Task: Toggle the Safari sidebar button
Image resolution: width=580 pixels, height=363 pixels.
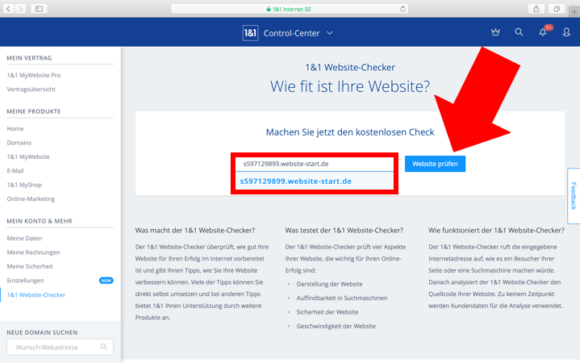Action: (x=39, y=9)
